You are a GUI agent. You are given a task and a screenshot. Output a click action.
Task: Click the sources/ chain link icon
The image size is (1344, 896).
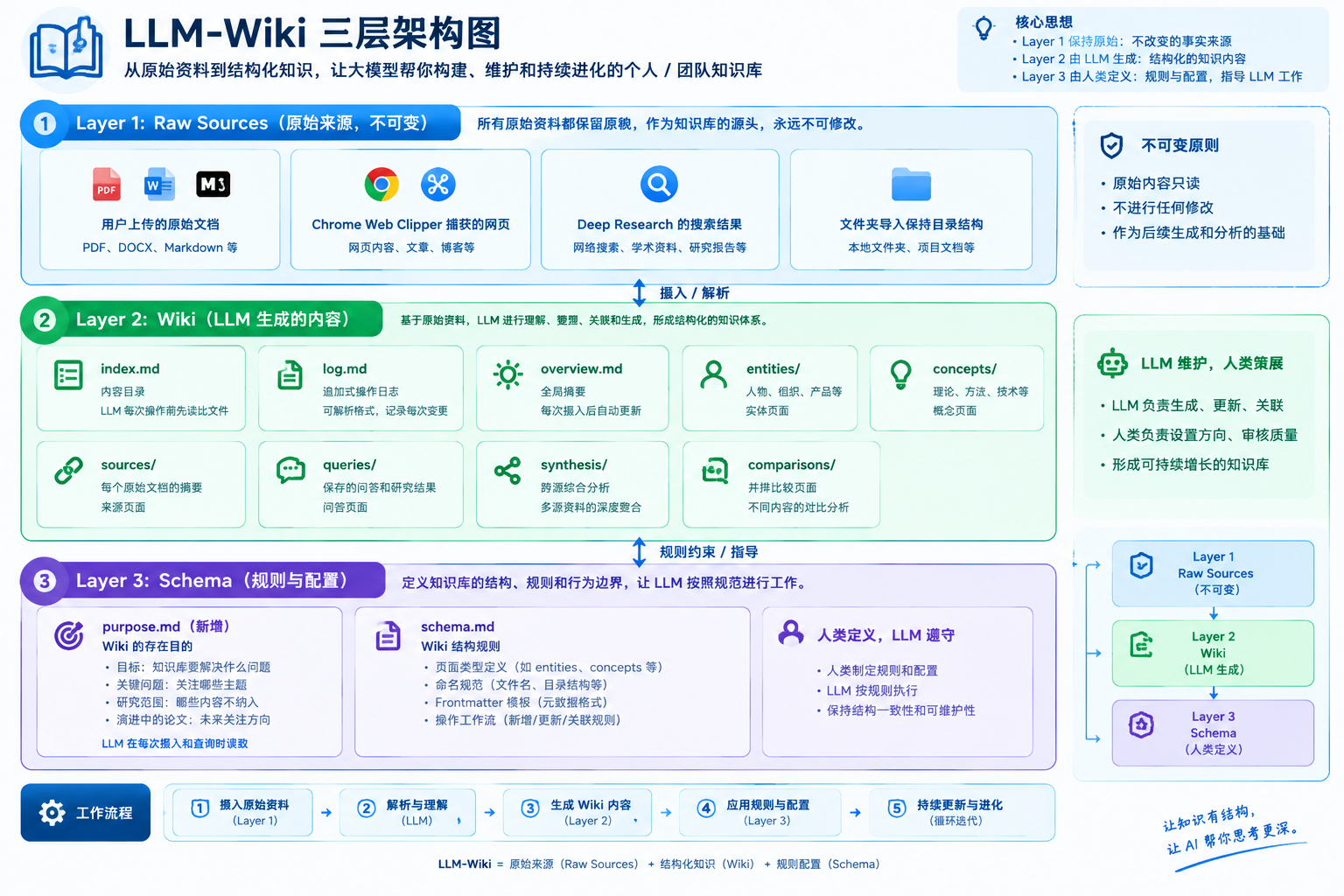click(x=68, y=471)
